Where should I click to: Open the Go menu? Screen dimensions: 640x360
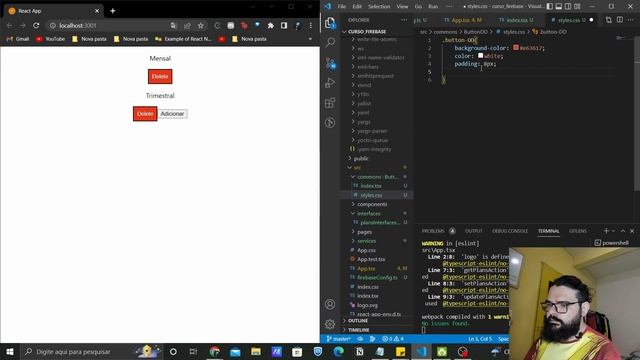(x=418, y=6)
